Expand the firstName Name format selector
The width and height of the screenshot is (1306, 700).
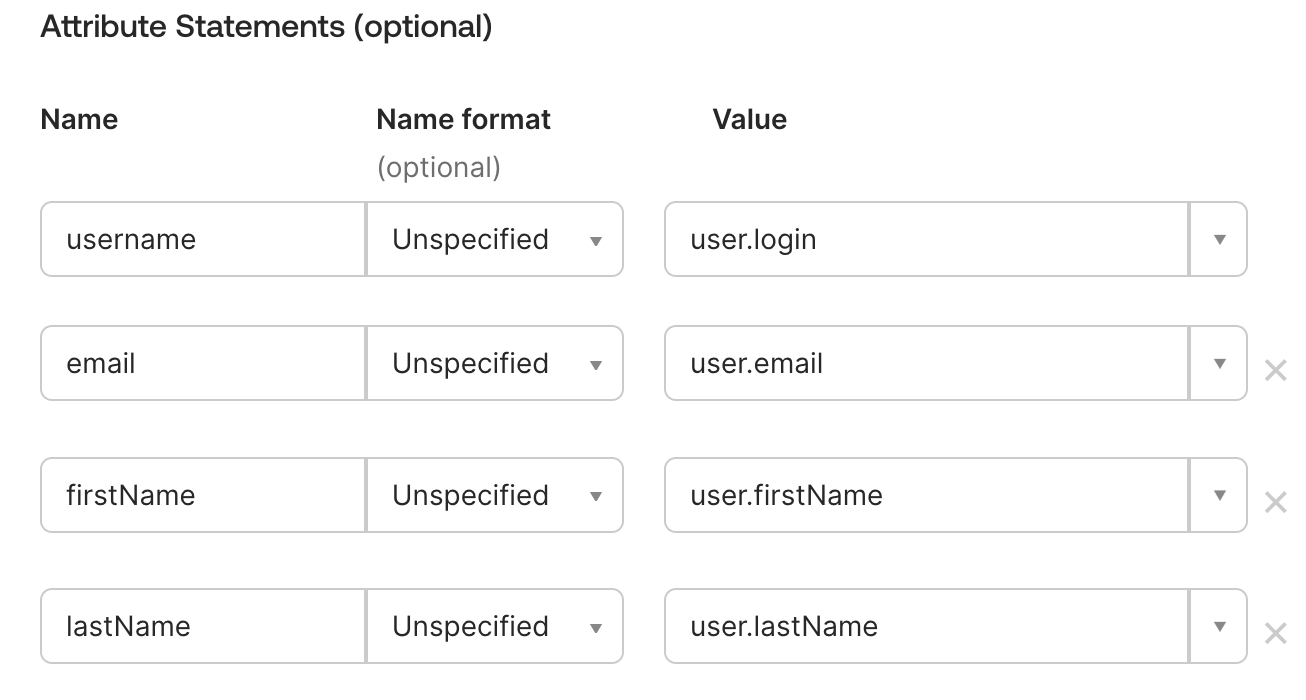[x=597, y=495]
